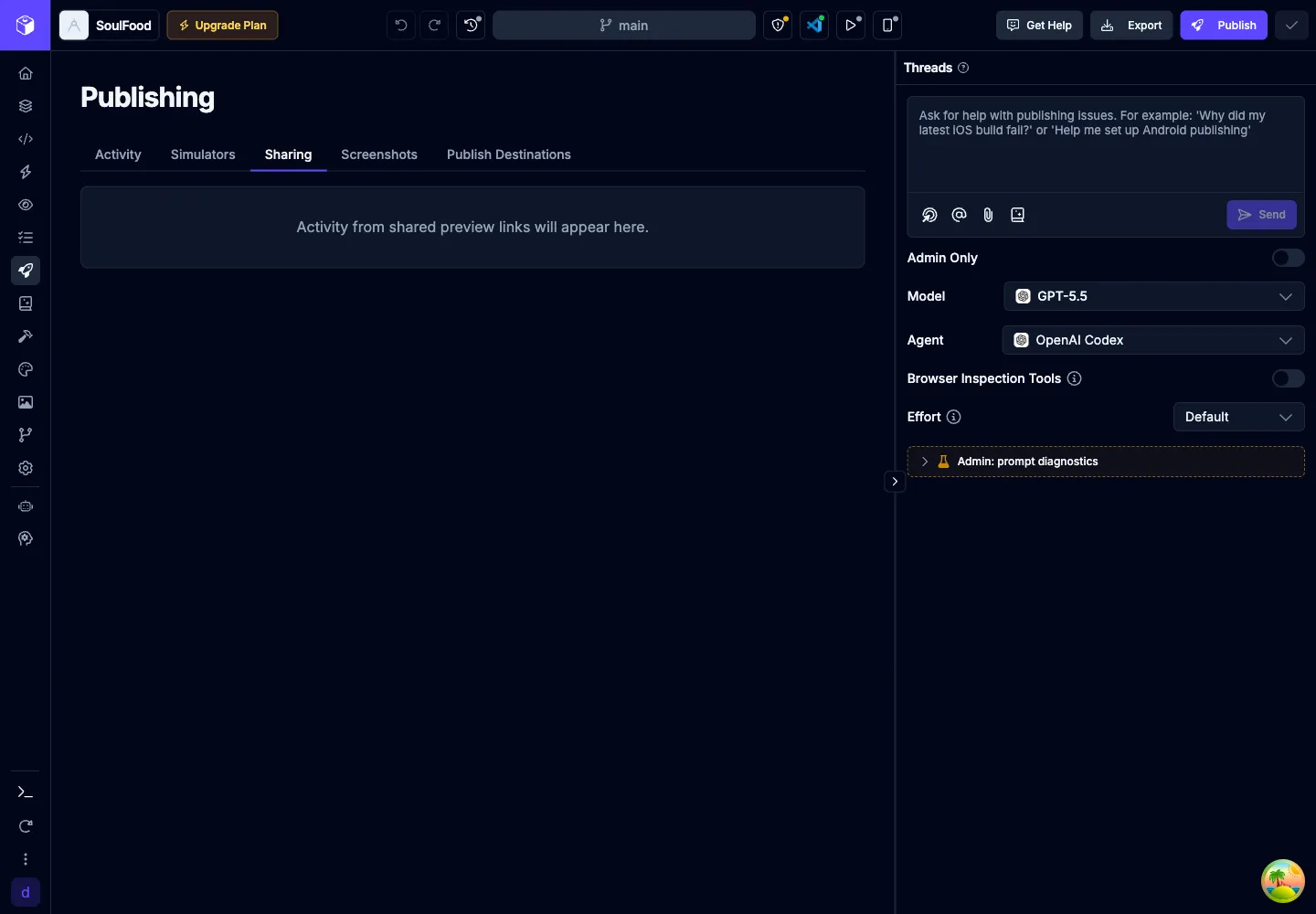Toggle Browser Inspection Tools switch

1289,378
